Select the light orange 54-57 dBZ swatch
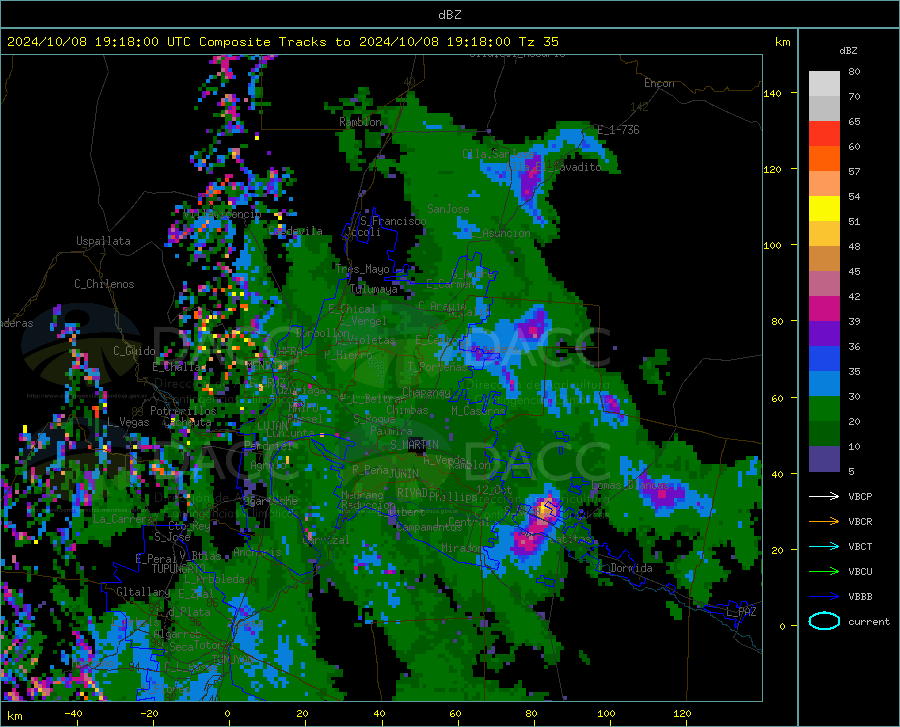Viewport: 900px width, 727px height. pos(824,184)
